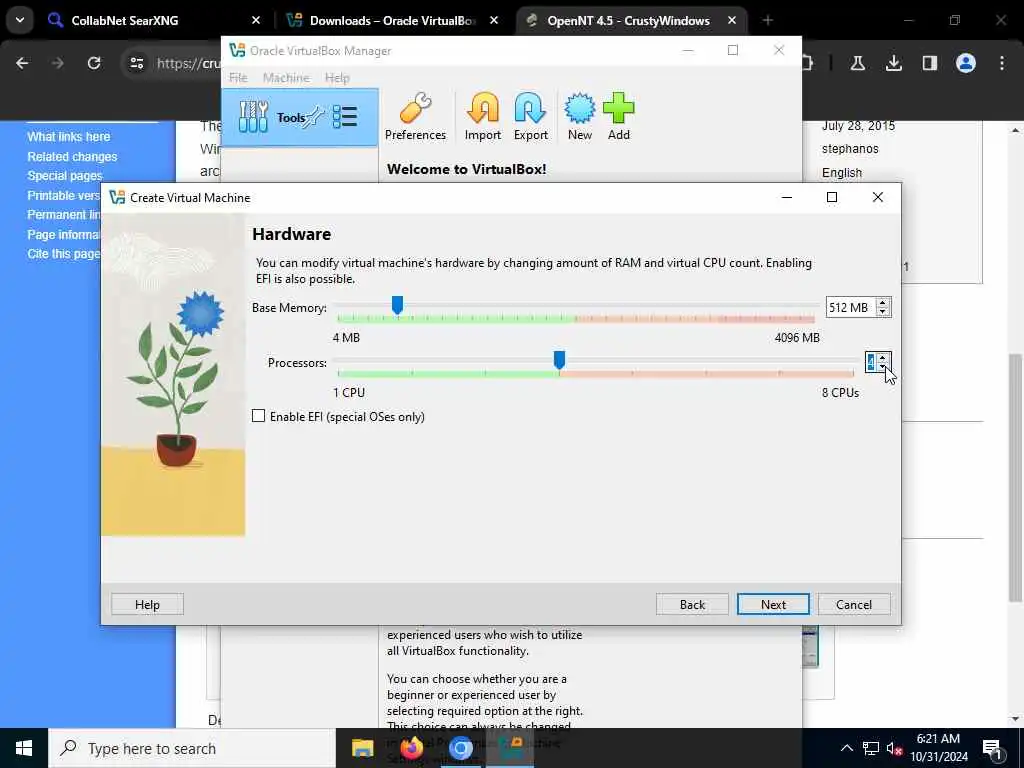The height and width of the screenshot is (768, 1024).
Task: Open the Help menu in VirtualBox Manager
Action: pyautogui.click(x=337, y=78)
